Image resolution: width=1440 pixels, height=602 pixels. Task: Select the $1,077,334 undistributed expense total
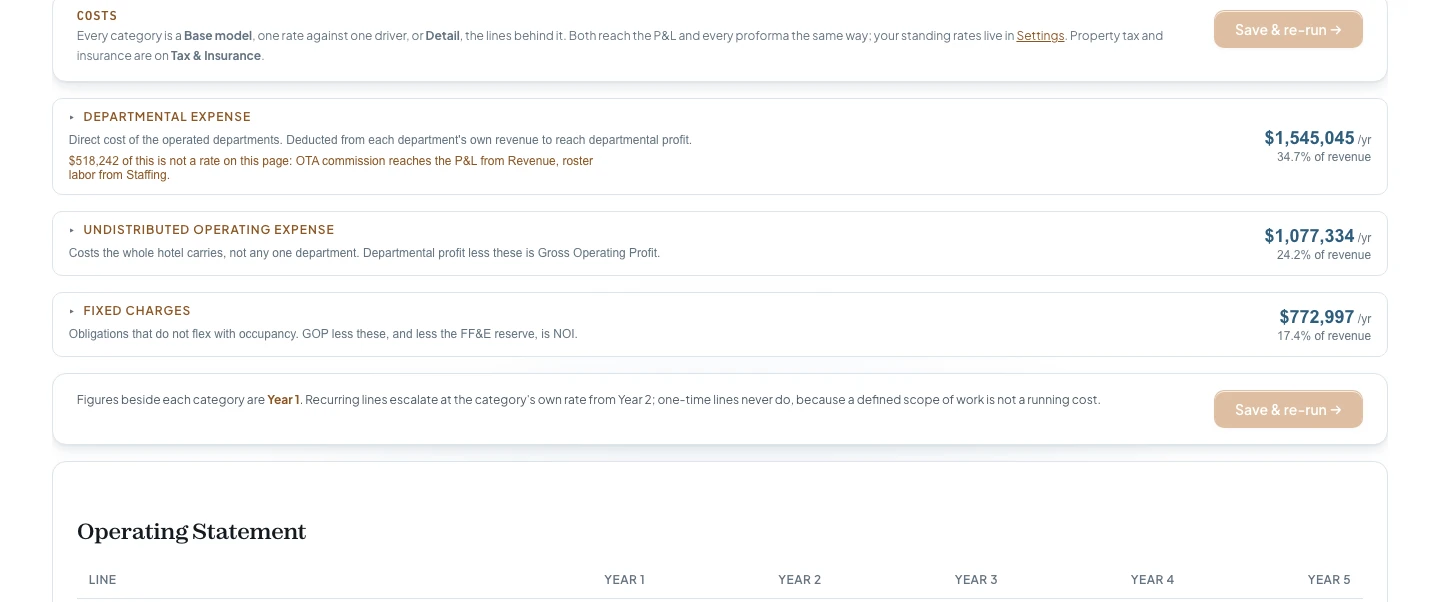tap(1309, 236)
